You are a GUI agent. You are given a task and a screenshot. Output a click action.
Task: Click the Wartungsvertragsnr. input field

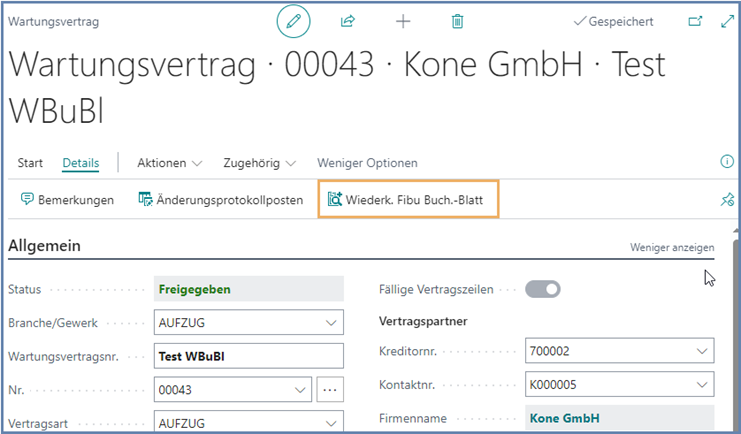(248, 356)
